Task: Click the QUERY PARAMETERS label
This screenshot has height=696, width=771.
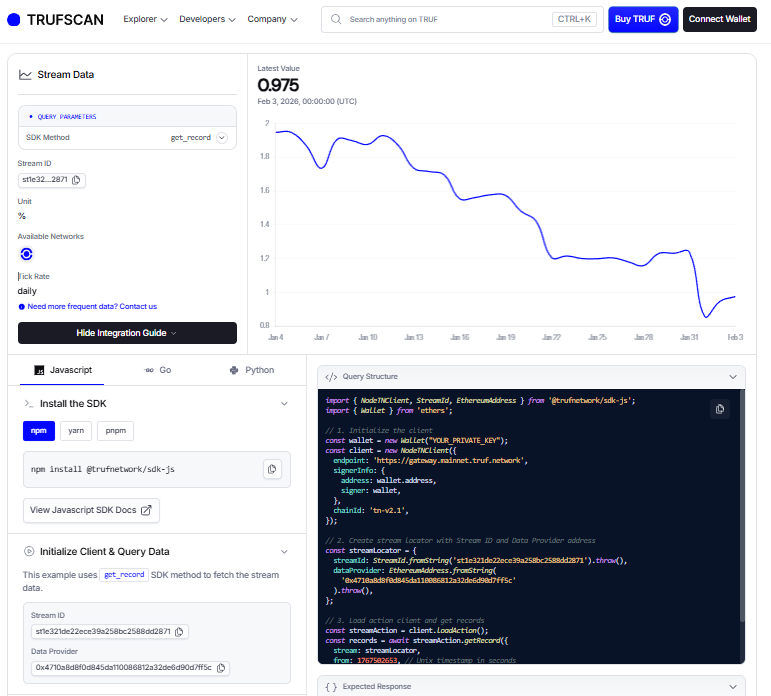Action: (x=67, y=117)
